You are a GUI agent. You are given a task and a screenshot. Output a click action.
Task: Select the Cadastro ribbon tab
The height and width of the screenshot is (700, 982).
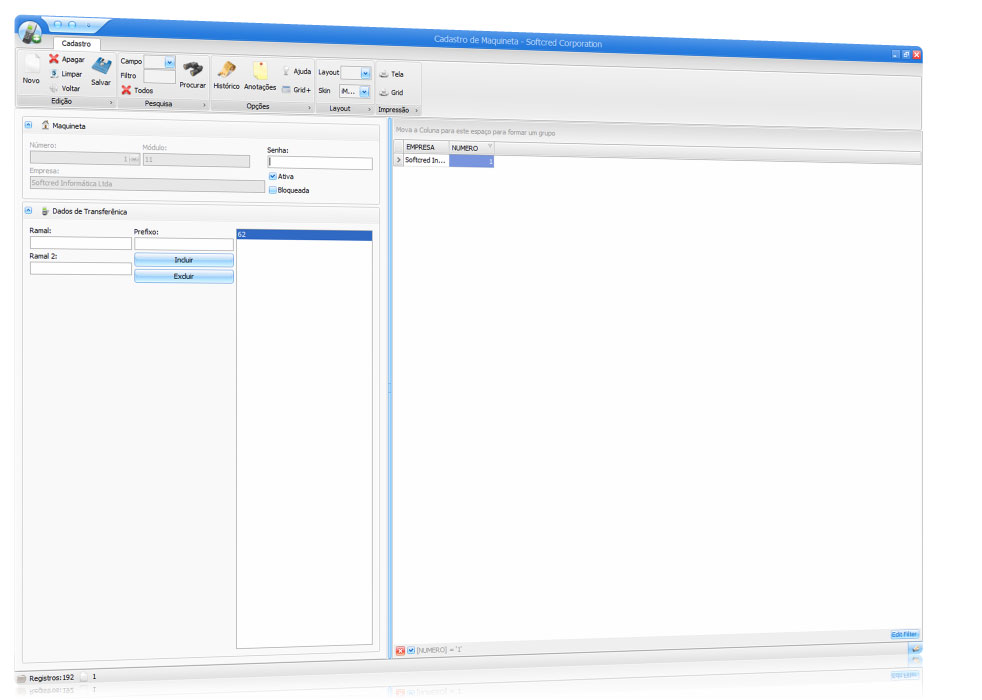(76, 44)
